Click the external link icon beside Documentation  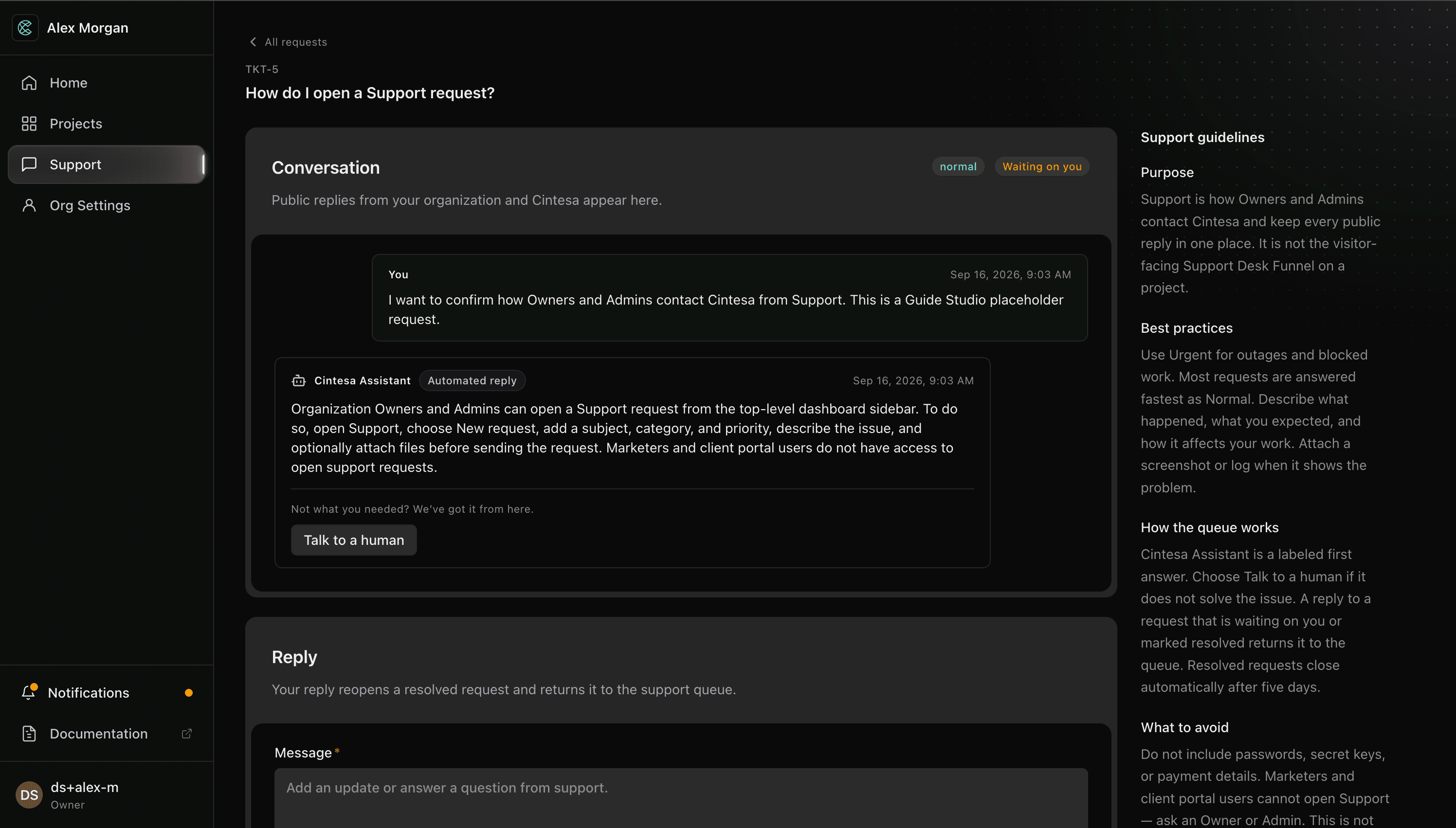point(186,734)
